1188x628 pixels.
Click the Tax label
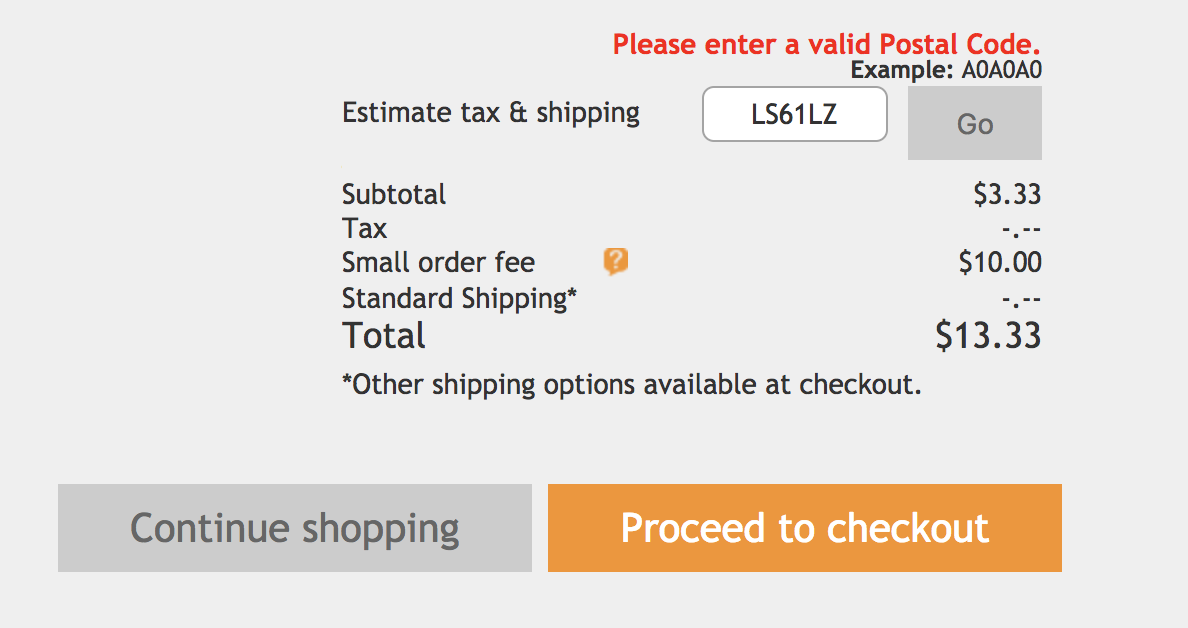[364, 229]
